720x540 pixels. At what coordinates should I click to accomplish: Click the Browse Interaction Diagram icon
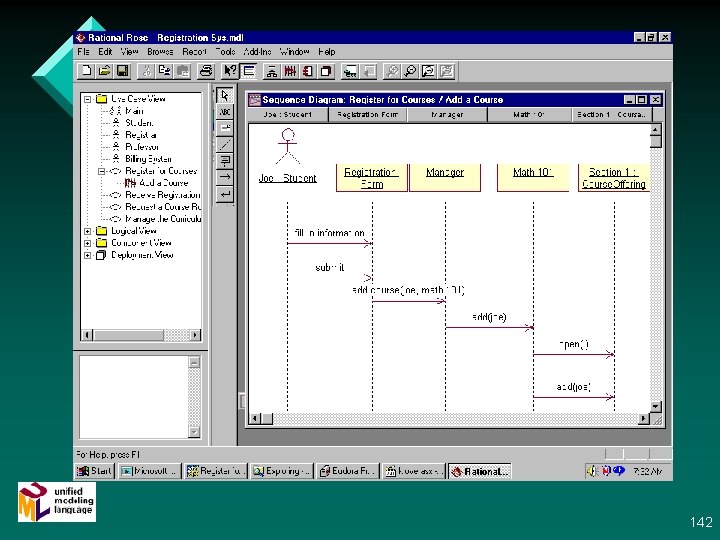[x=290, y=71]
